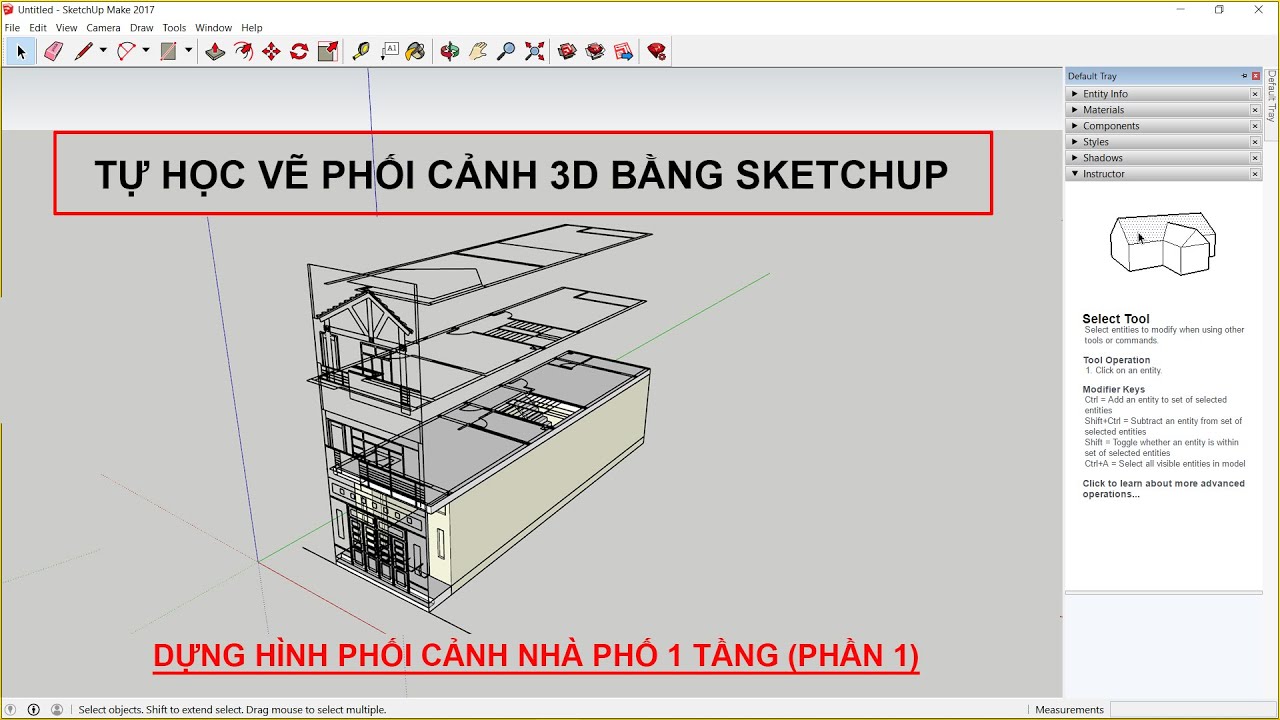Close the Styles panel
1280x720 pixels.
pyautogui.click(x=1255, y=142)
